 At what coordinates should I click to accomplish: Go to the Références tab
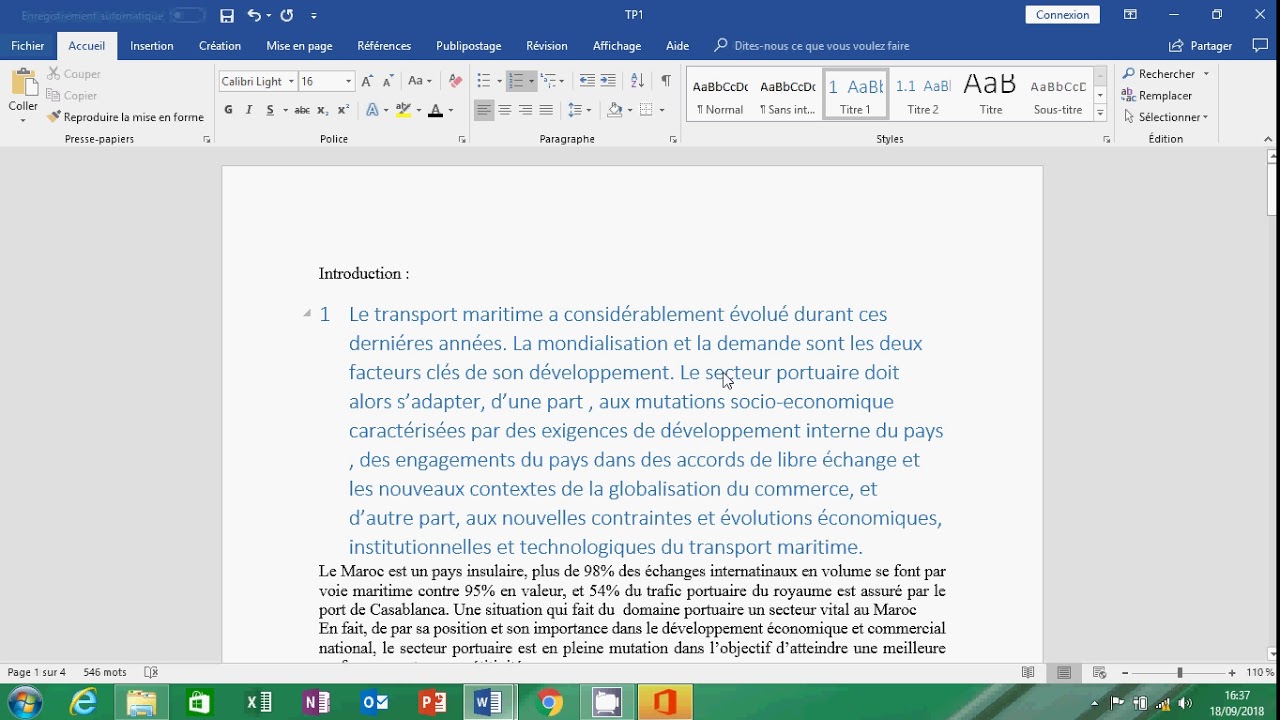[384, 46]
